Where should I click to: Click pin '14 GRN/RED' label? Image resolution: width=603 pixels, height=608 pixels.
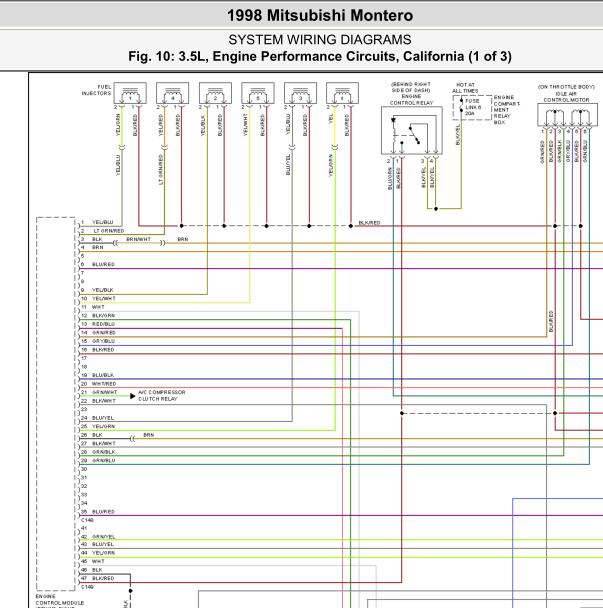(98, 333)
